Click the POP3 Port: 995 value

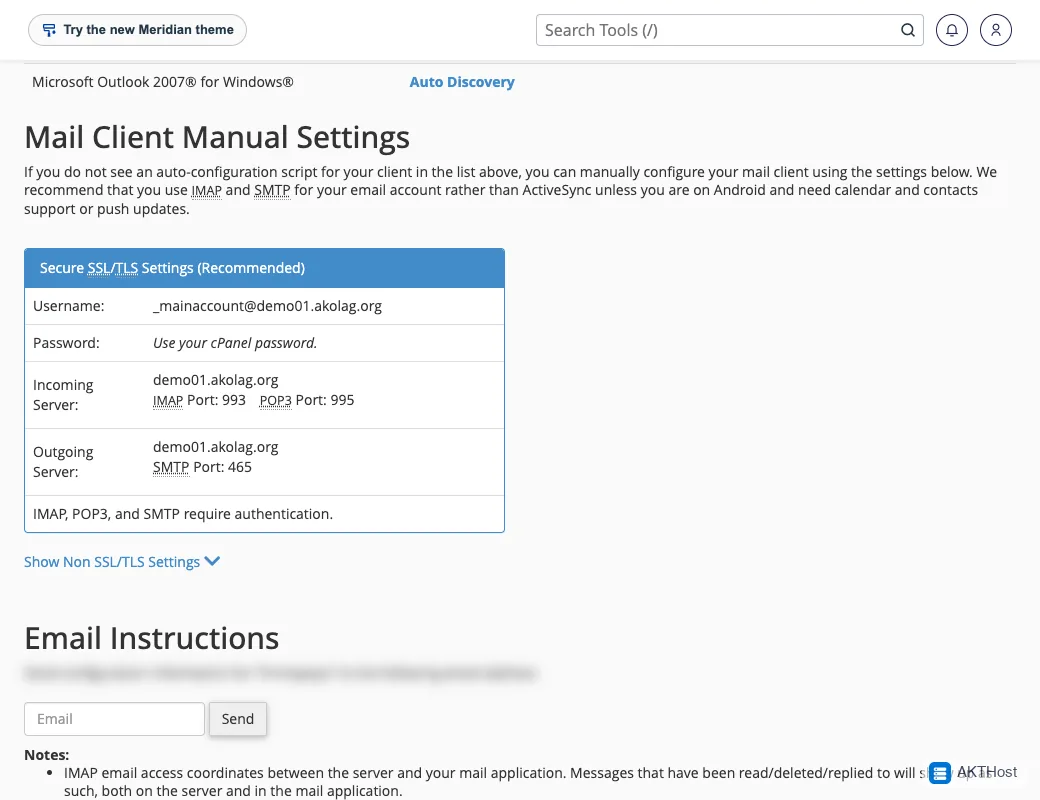[306, 401]
